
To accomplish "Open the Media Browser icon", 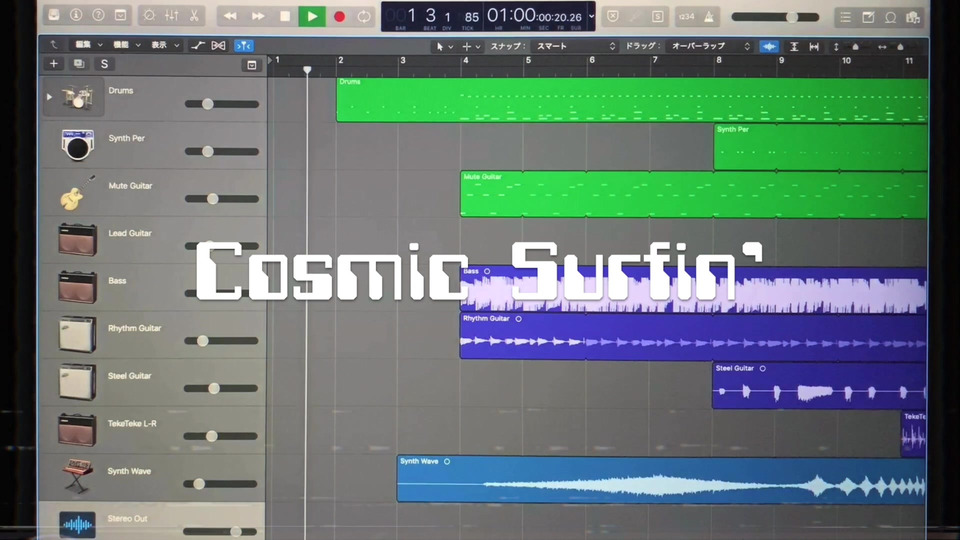I will pyautogui.click(x=913, y=18).
